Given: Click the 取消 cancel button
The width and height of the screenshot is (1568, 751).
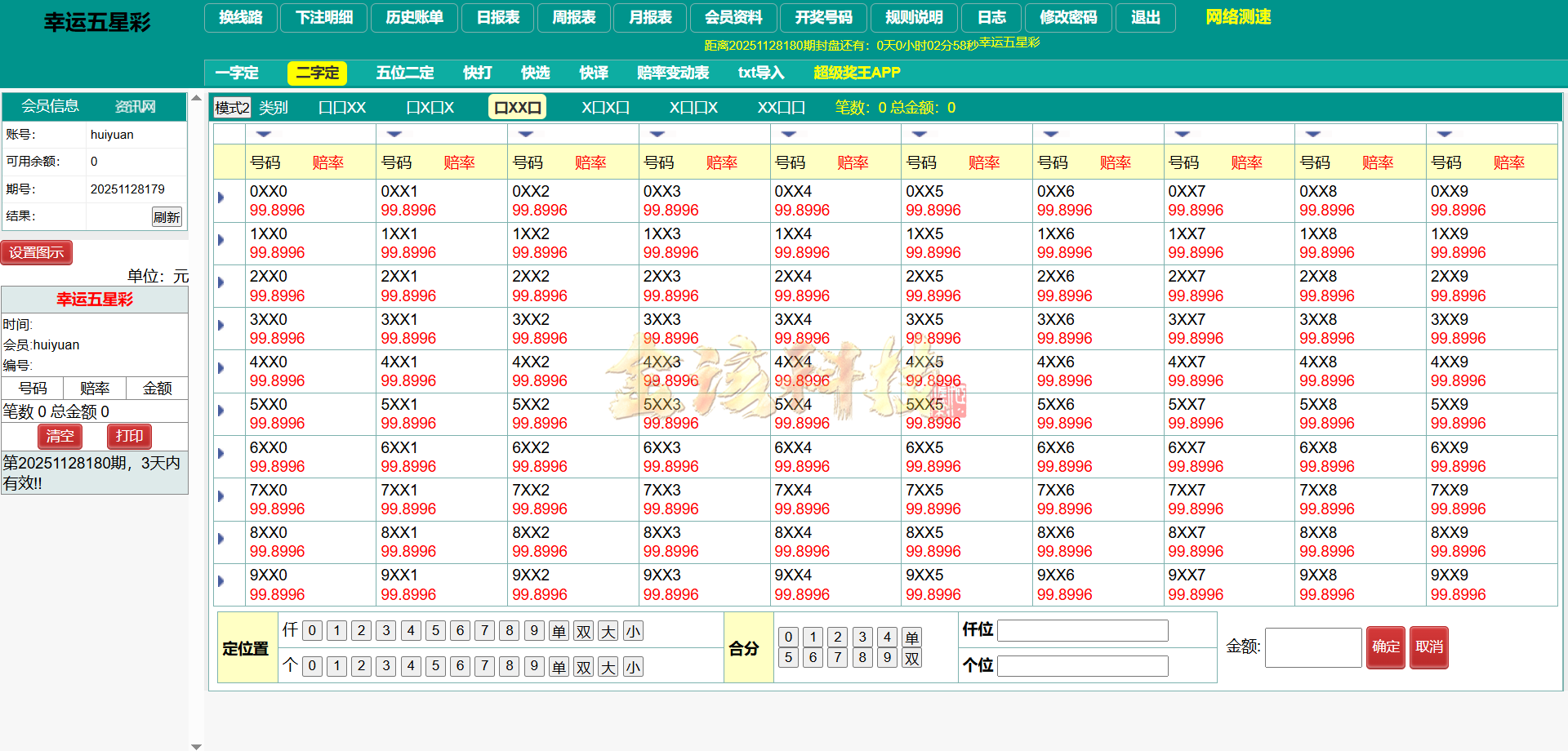Looking at the screenshot, I should tap(1429, 647).
